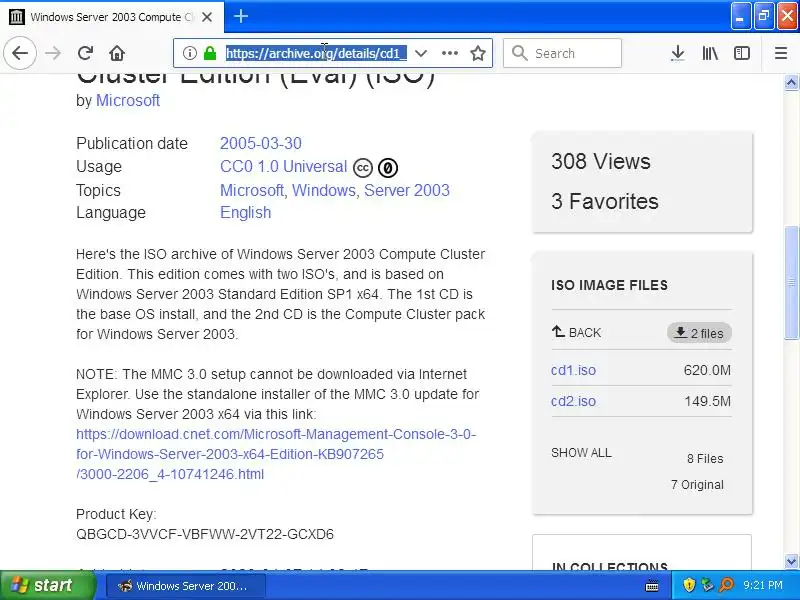Close the Windows Server 2003 tab

(x=207, y=17)
